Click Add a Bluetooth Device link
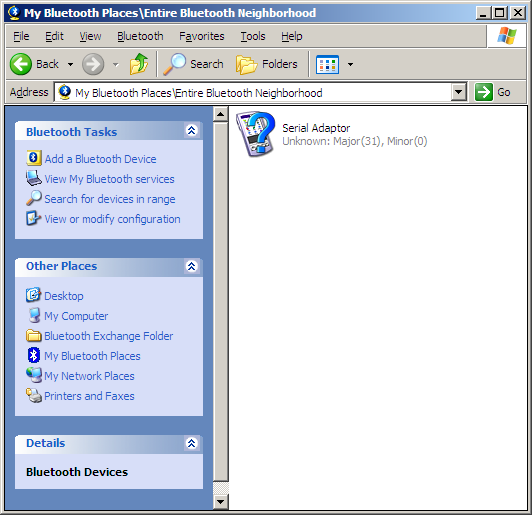Screen dimensions: 532x515 (100, 159)
